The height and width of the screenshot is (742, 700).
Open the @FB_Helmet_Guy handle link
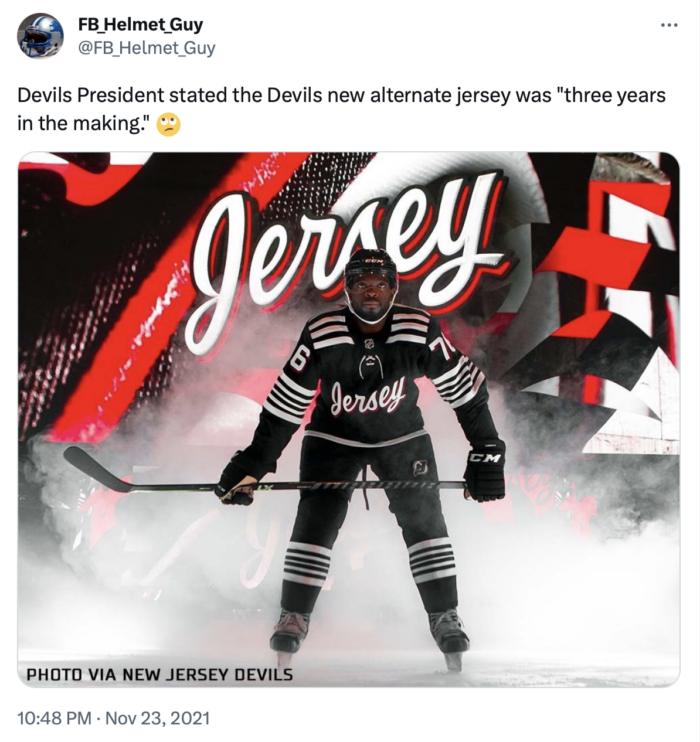click(146, 48)
